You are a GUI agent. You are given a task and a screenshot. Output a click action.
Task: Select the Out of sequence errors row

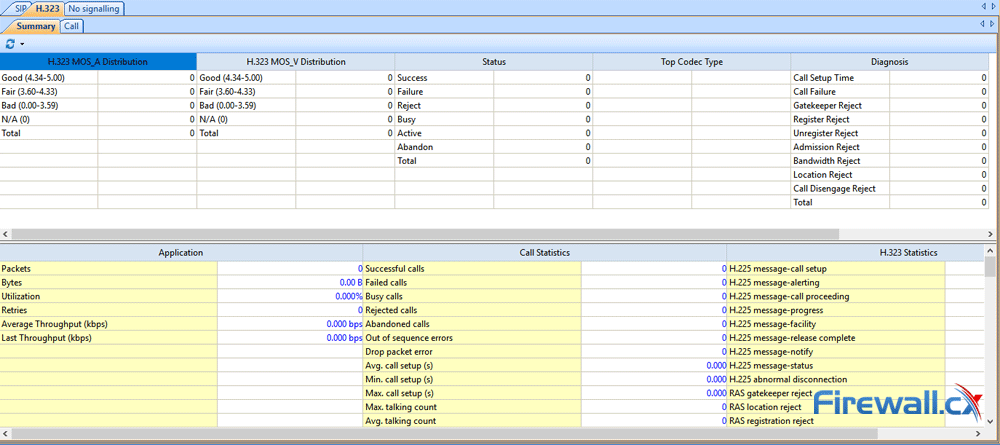[x=545, y=338]
